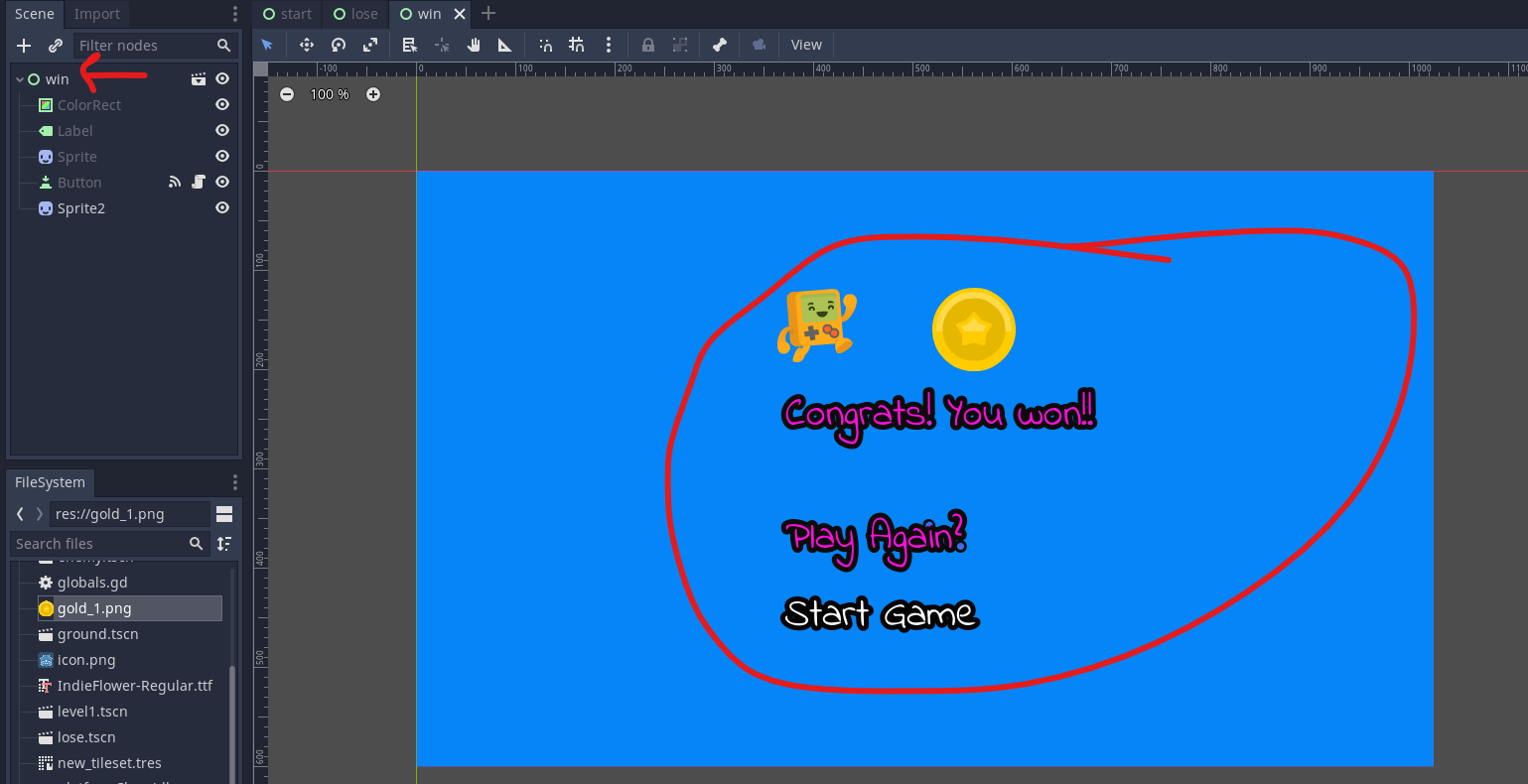Zoom out with the minus button
This screenshot has height=784, width=1528.
pyautogui.click(x=287, y=94)
